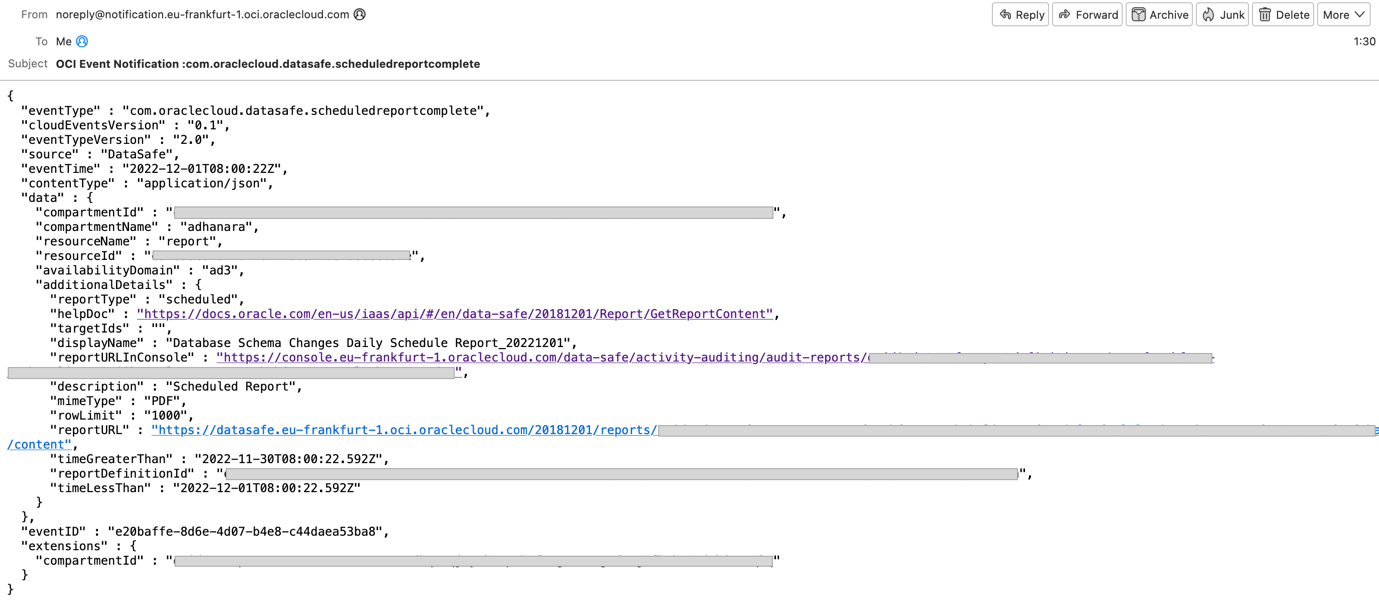Click the Reply button
The image size is (1379, 608).
[1020, 15]
